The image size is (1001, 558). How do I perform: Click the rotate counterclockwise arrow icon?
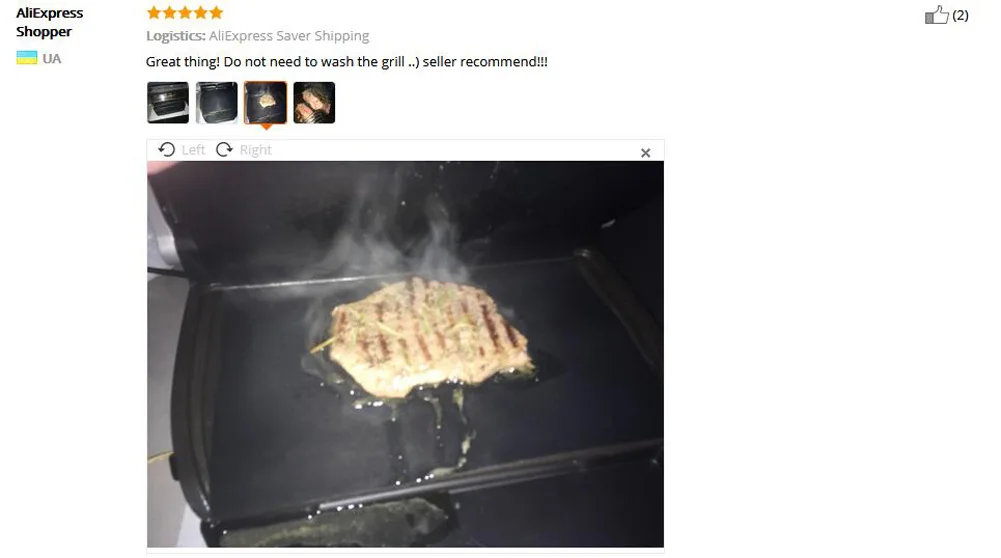(x=167, y=149)
